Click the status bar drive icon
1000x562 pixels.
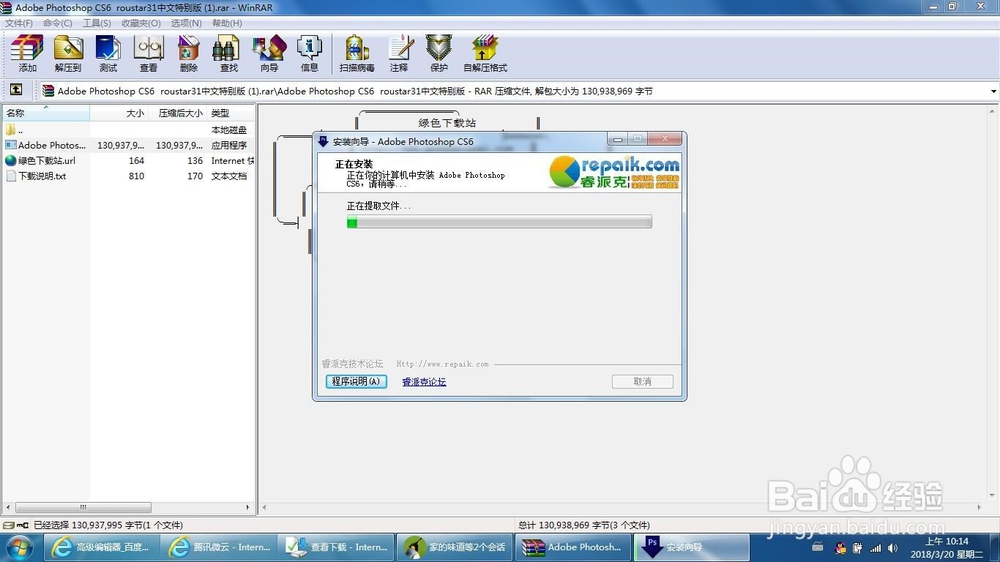tap(8, 525)
